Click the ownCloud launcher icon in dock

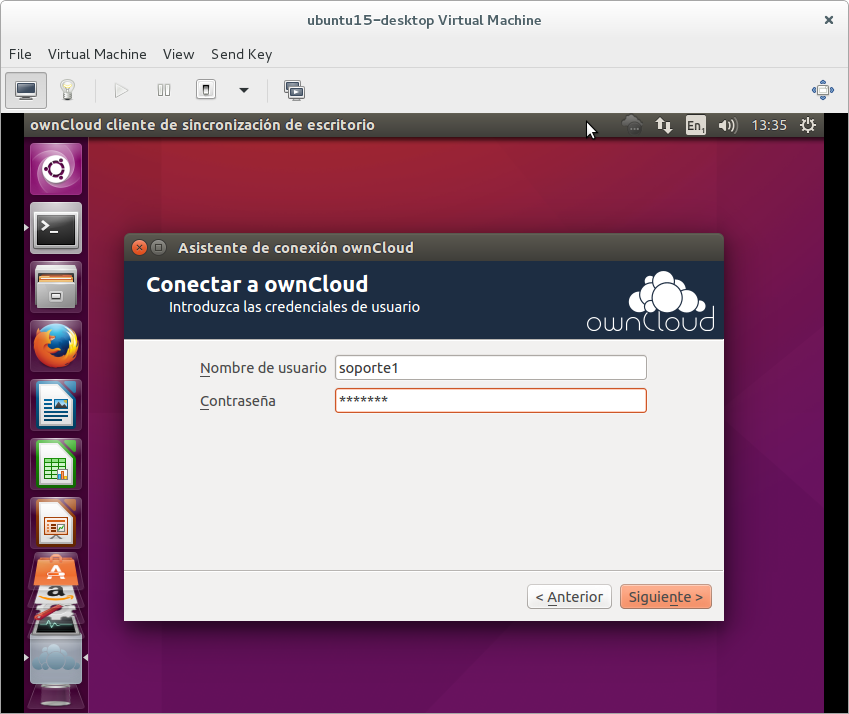pyautogui.click(x=56, y=658)
